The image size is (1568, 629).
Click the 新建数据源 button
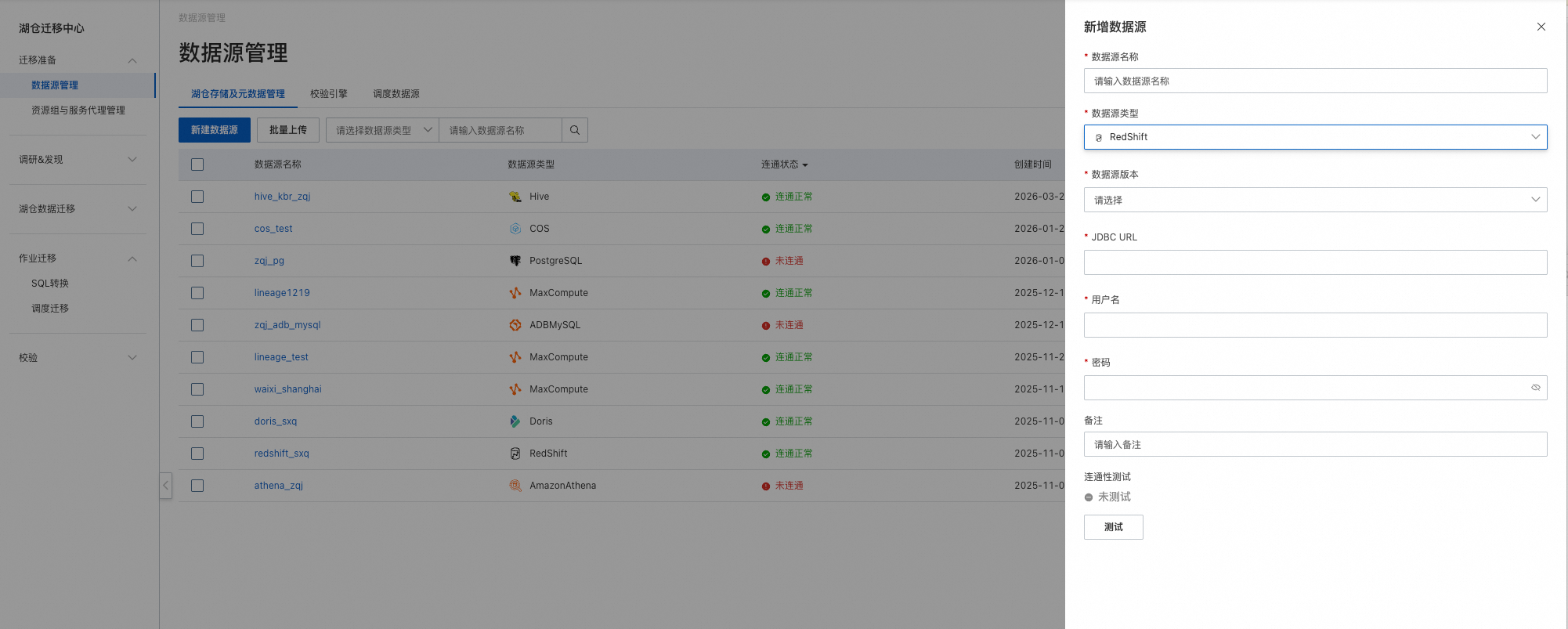215,130
